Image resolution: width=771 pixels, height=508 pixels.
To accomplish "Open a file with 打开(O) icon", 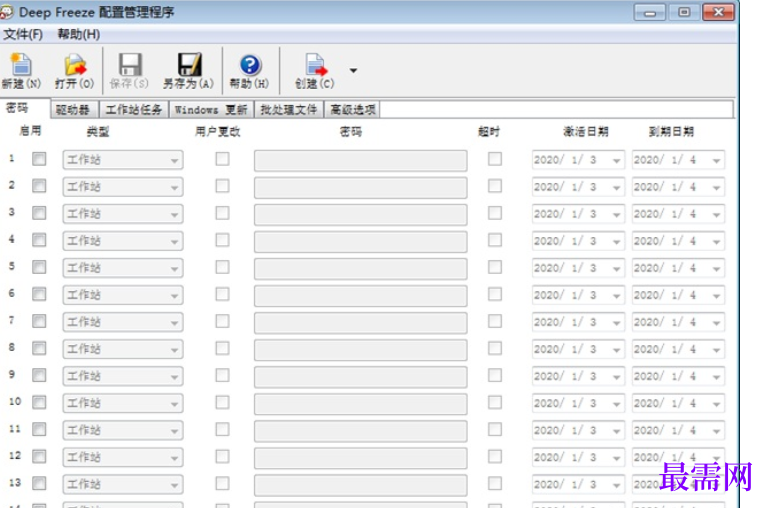I will pos(75,71).
